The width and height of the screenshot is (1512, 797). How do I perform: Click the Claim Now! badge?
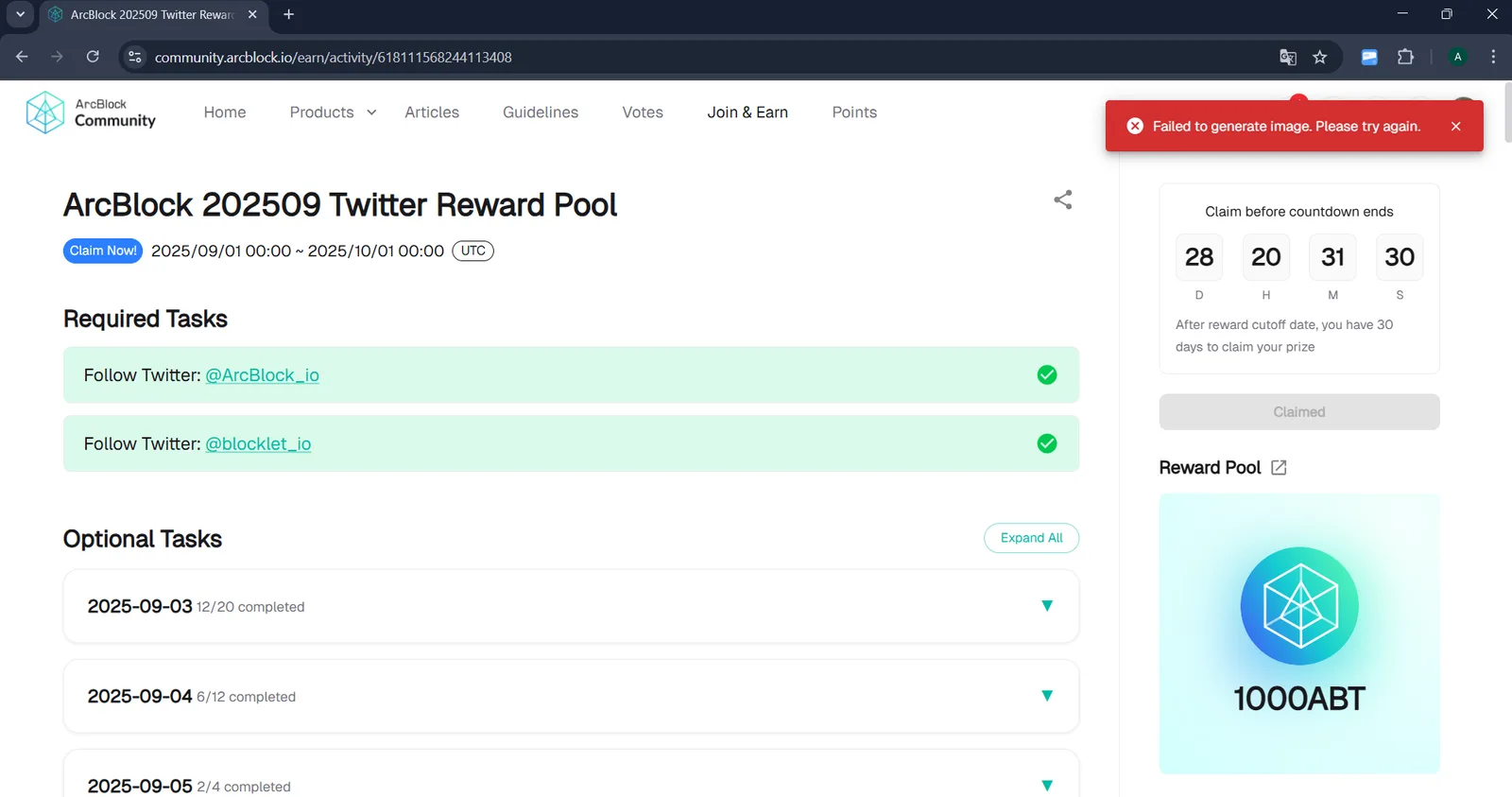[x=103, y=251]
